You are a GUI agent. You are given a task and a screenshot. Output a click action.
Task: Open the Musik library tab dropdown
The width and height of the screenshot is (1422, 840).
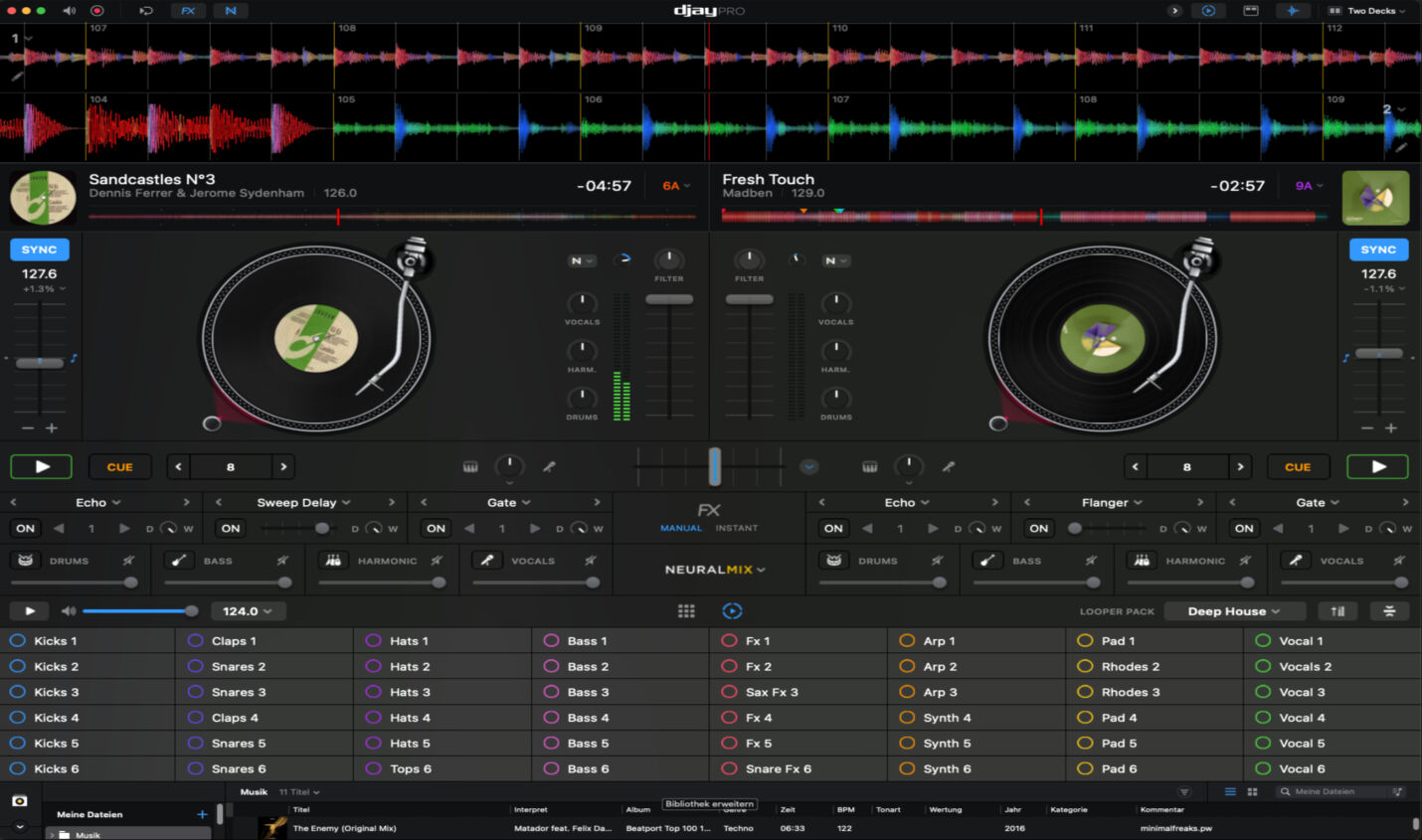point(300,791)
